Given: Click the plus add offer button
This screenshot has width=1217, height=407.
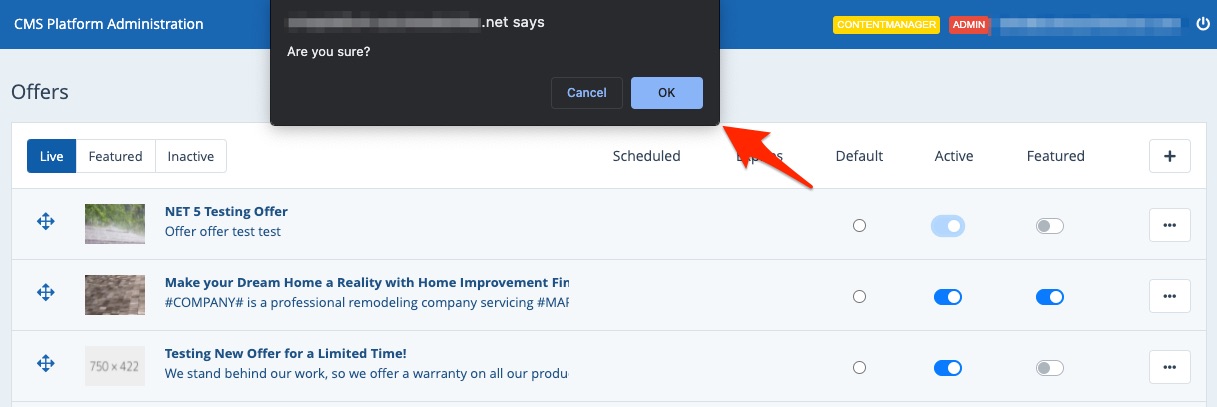Looking at the screenshot, I should (x=1169, y=156).
